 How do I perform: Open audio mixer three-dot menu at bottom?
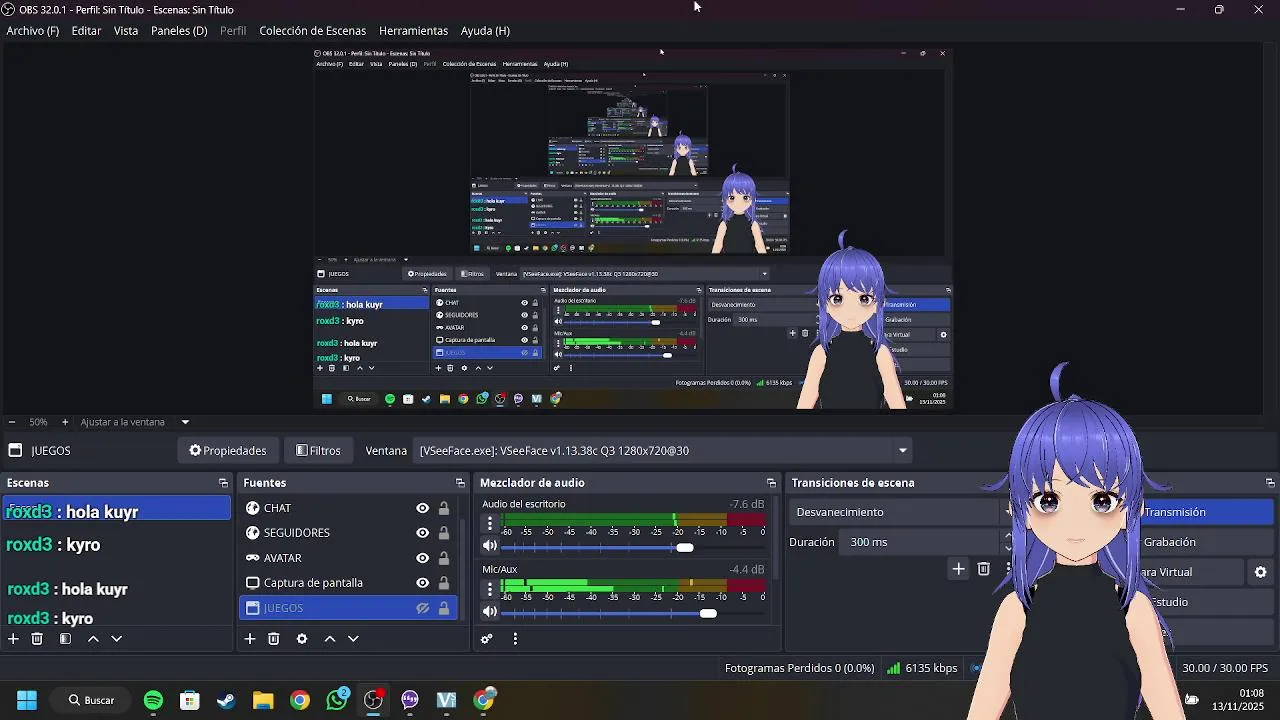[515, 639]
